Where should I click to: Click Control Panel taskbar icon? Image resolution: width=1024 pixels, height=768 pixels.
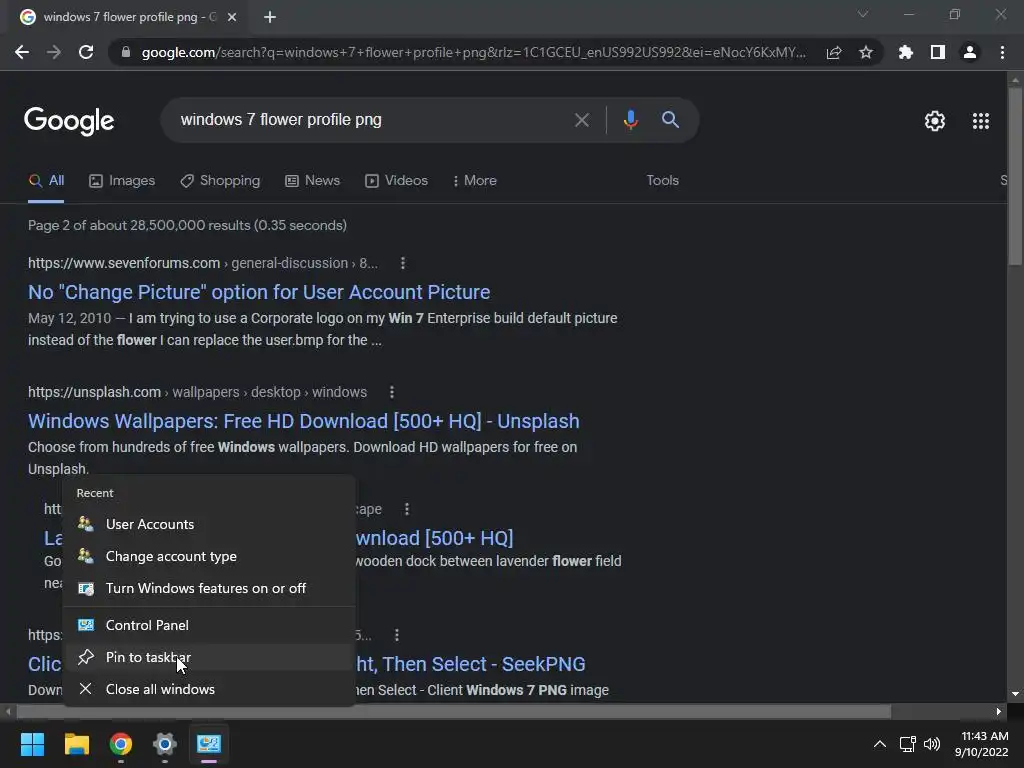[x=209, y=744]
